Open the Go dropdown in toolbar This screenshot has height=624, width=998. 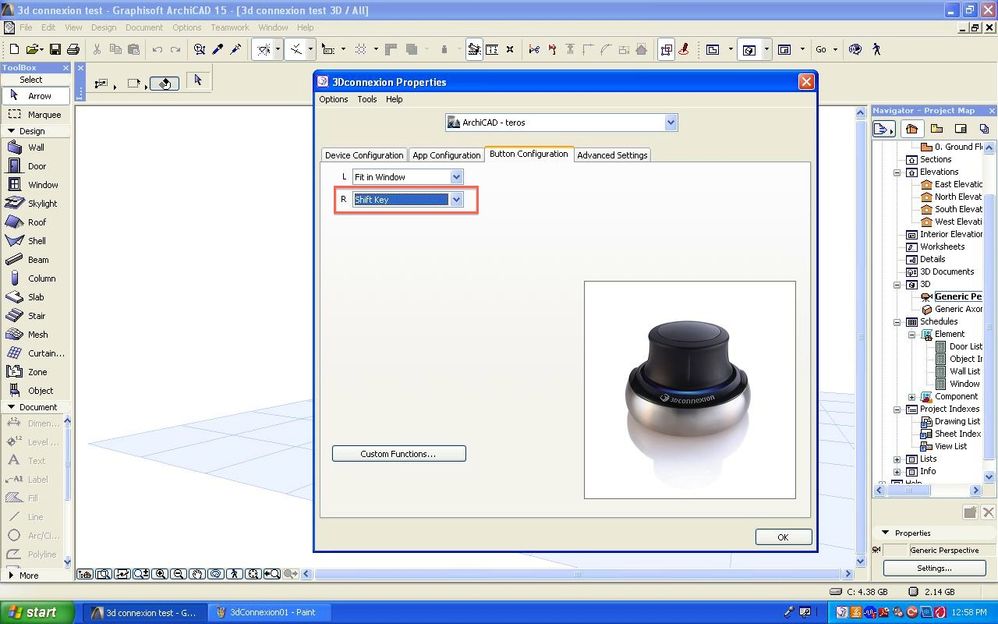click(x=826, y=49)
